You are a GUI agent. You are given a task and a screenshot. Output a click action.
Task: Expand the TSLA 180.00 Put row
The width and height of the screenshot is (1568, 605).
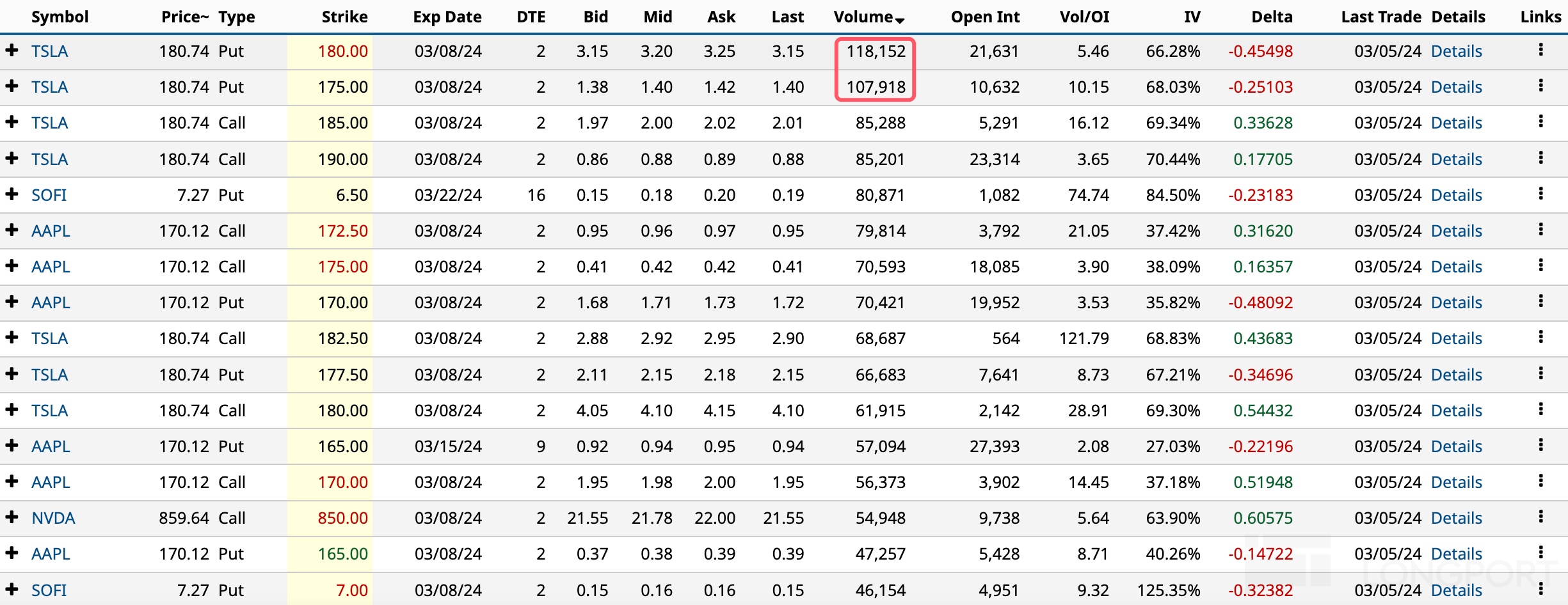pyautogui.click(x=12, y=50)
